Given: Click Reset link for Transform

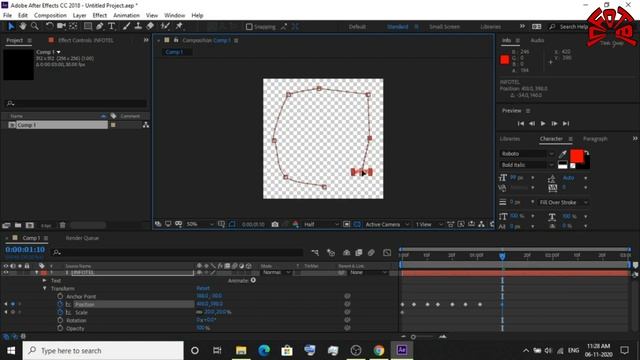Looking at the screenshot, I should click(x=203, y=288).
